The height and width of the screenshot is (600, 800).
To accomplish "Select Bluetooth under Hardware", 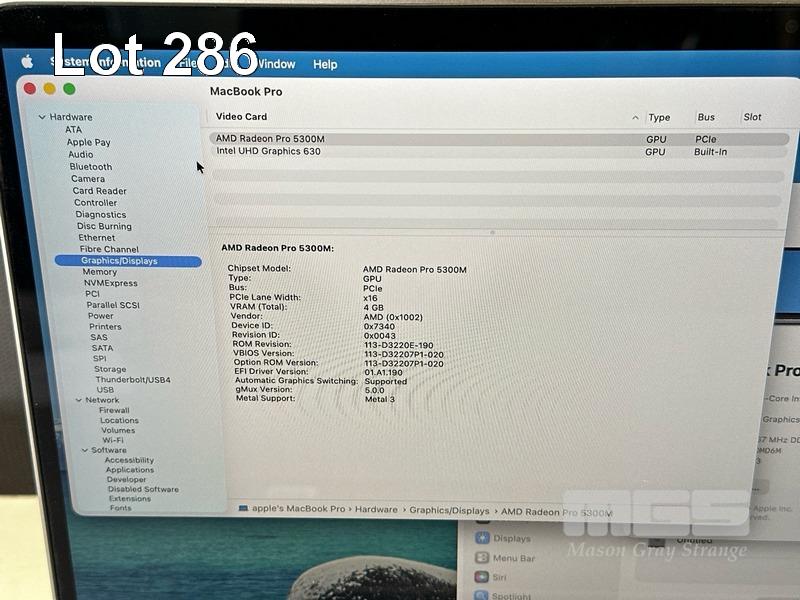I will (x=91, y=167).
